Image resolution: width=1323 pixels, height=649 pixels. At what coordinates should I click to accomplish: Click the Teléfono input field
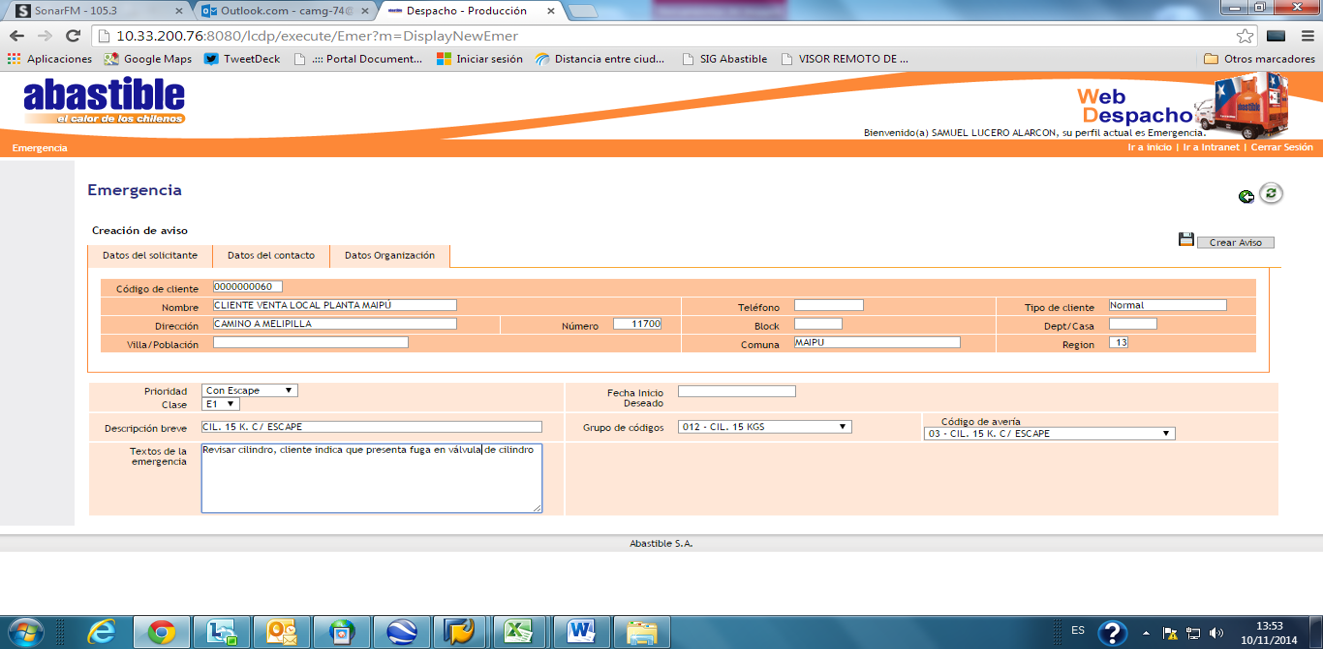click(829, 306)
